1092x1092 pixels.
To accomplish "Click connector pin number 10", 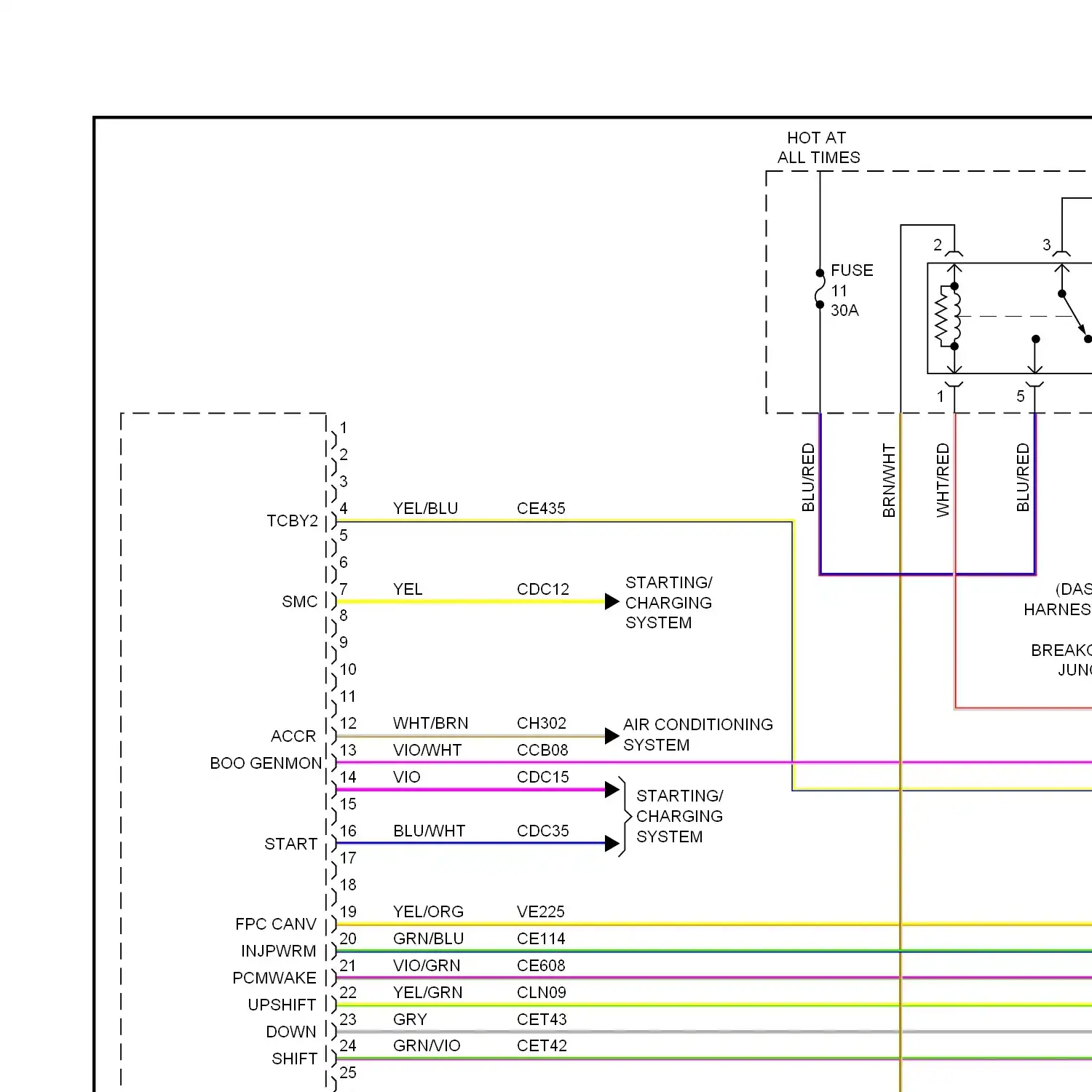I will point(348,670).
